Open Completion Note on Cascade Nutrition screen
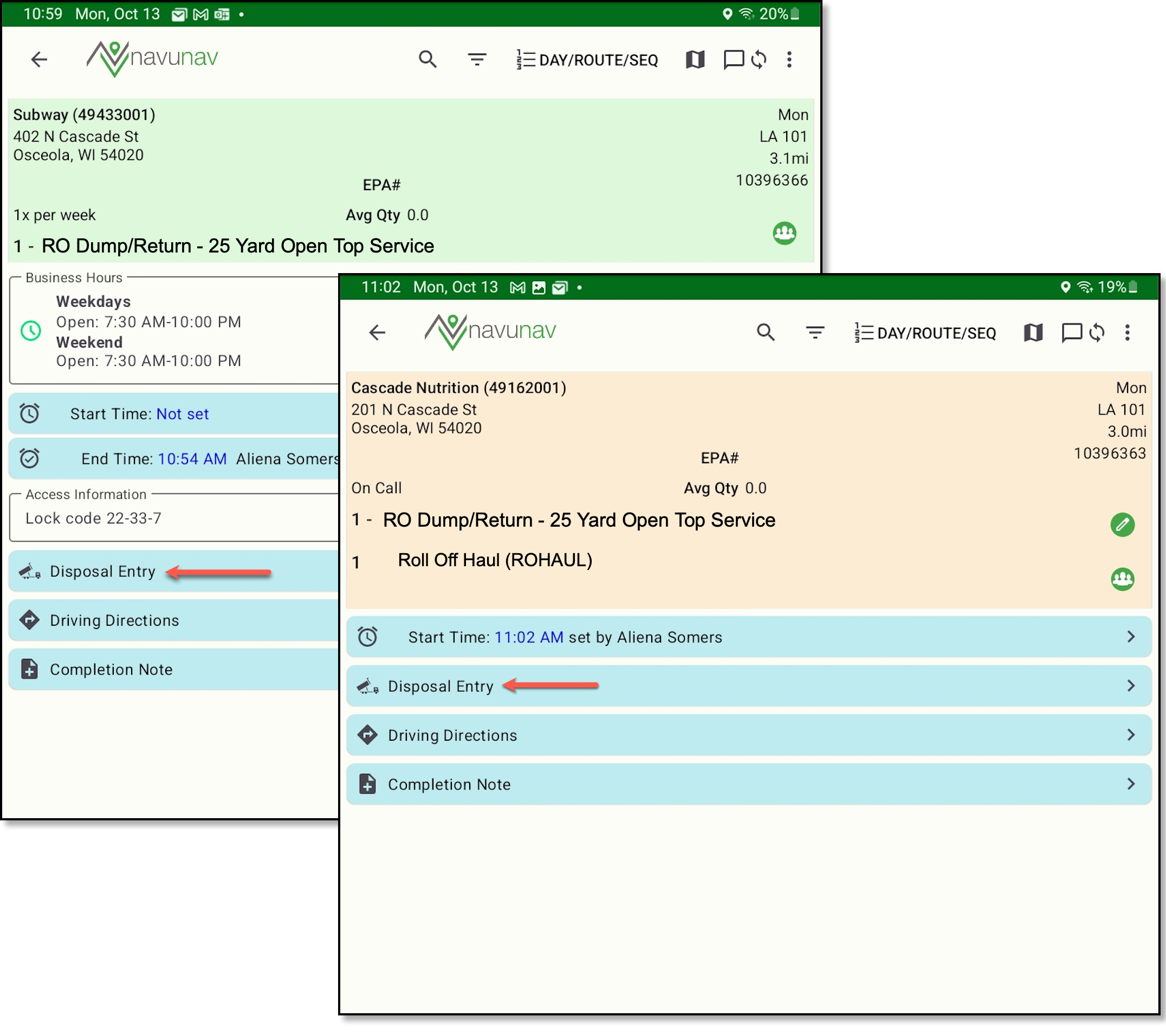This screenshot has width=1166, height=1036. tap(449, 785)
